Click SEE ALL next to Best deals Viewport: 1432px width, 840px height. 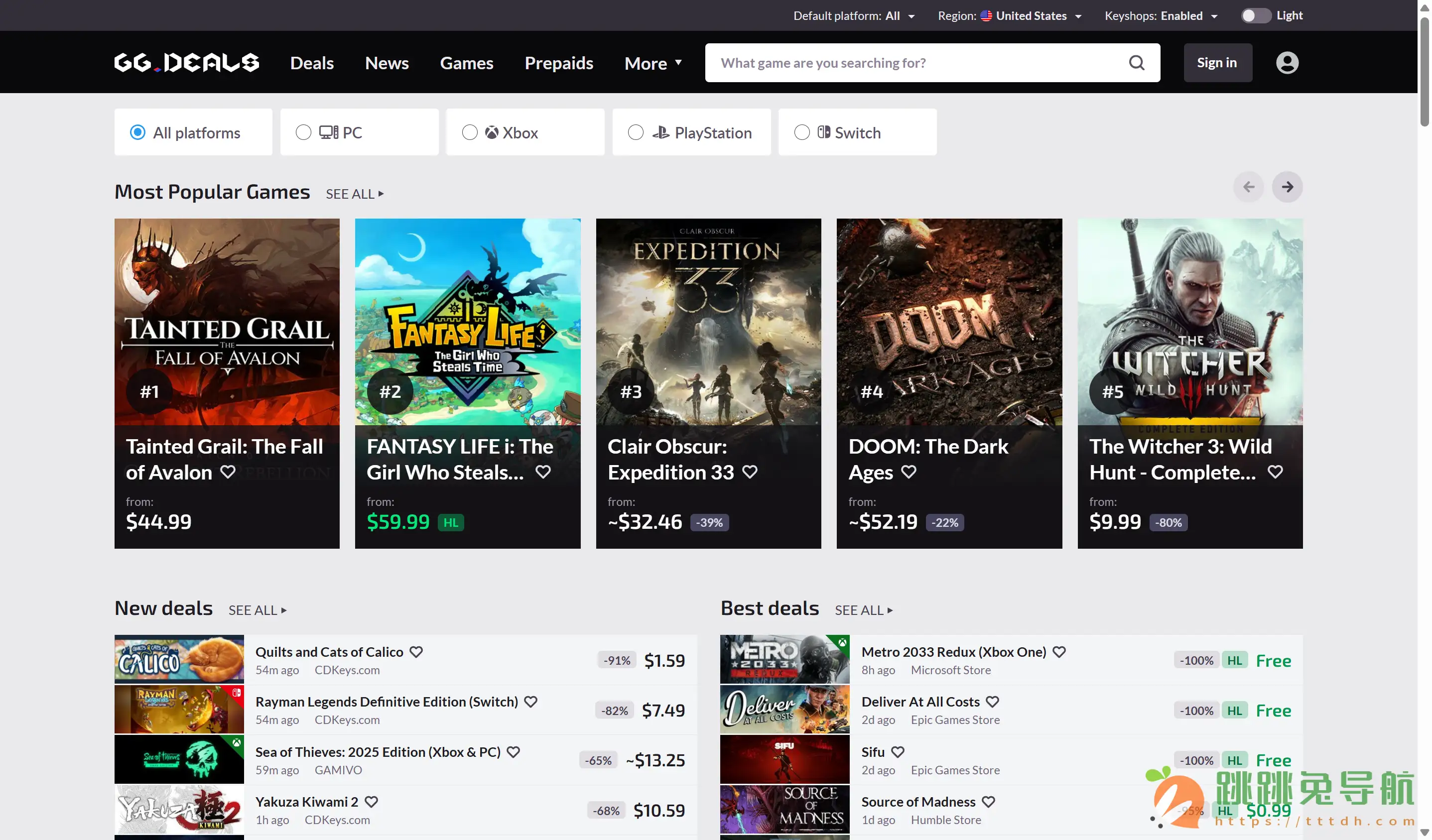click(864, 610)
